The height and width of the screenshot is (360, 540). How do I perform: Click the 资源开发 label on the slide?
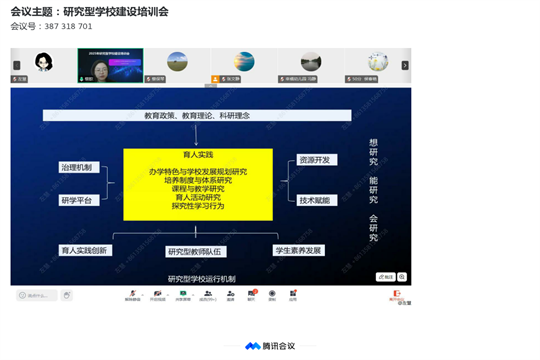[317, 160]
